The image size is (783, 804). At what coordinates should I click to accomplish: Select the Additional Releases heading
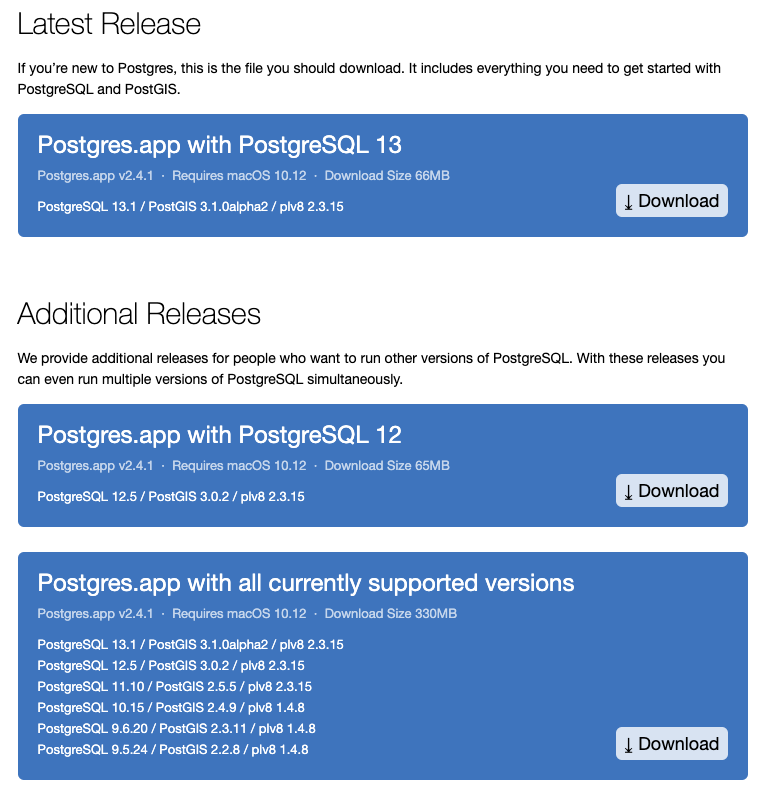(x=139, y=314)
